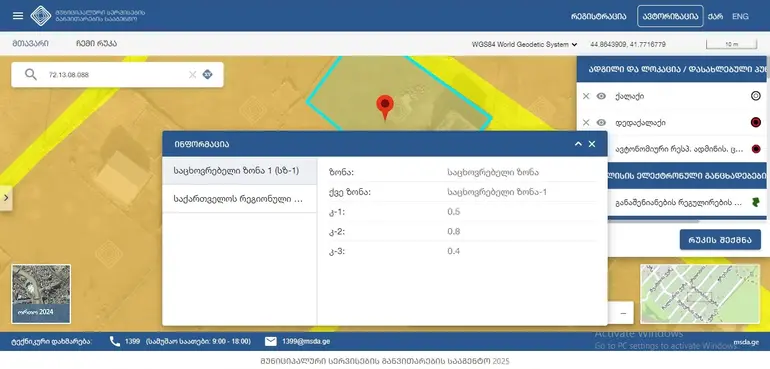Click the phone icon in footer

click(x=115, y=341)
